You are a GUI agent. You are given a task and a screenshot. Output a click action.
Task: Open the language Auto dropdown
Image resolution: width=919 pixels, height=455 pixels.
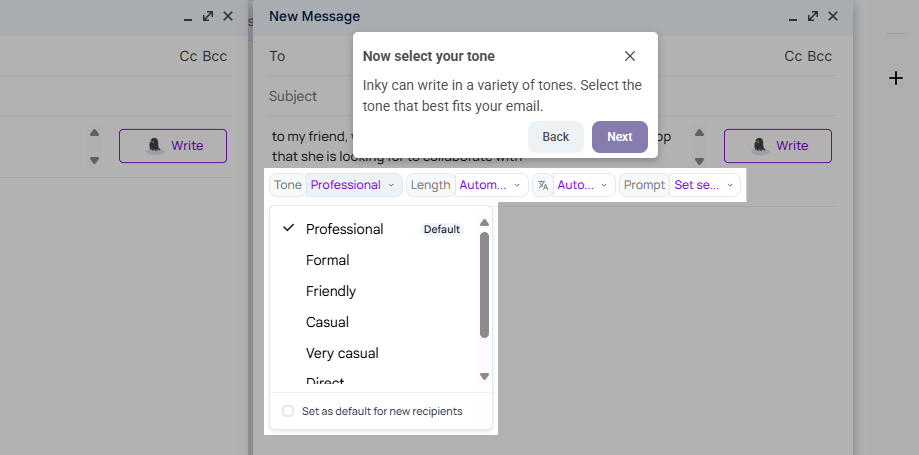click(584, 185)
